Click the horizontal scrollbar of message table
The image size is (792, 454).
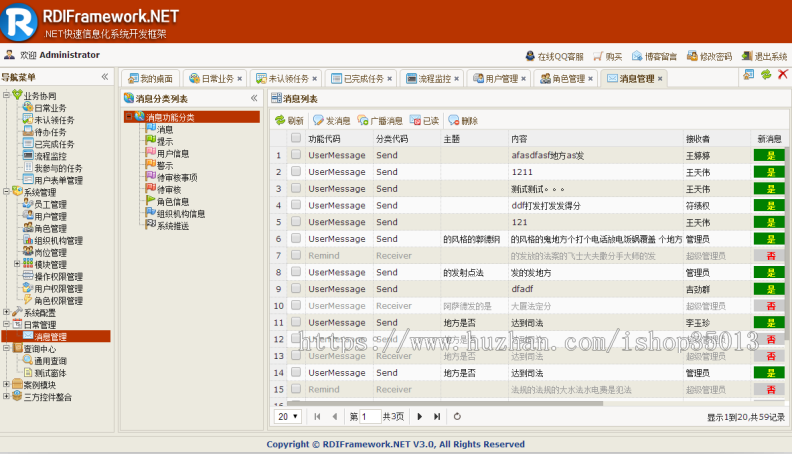click(x=444, y=403)
